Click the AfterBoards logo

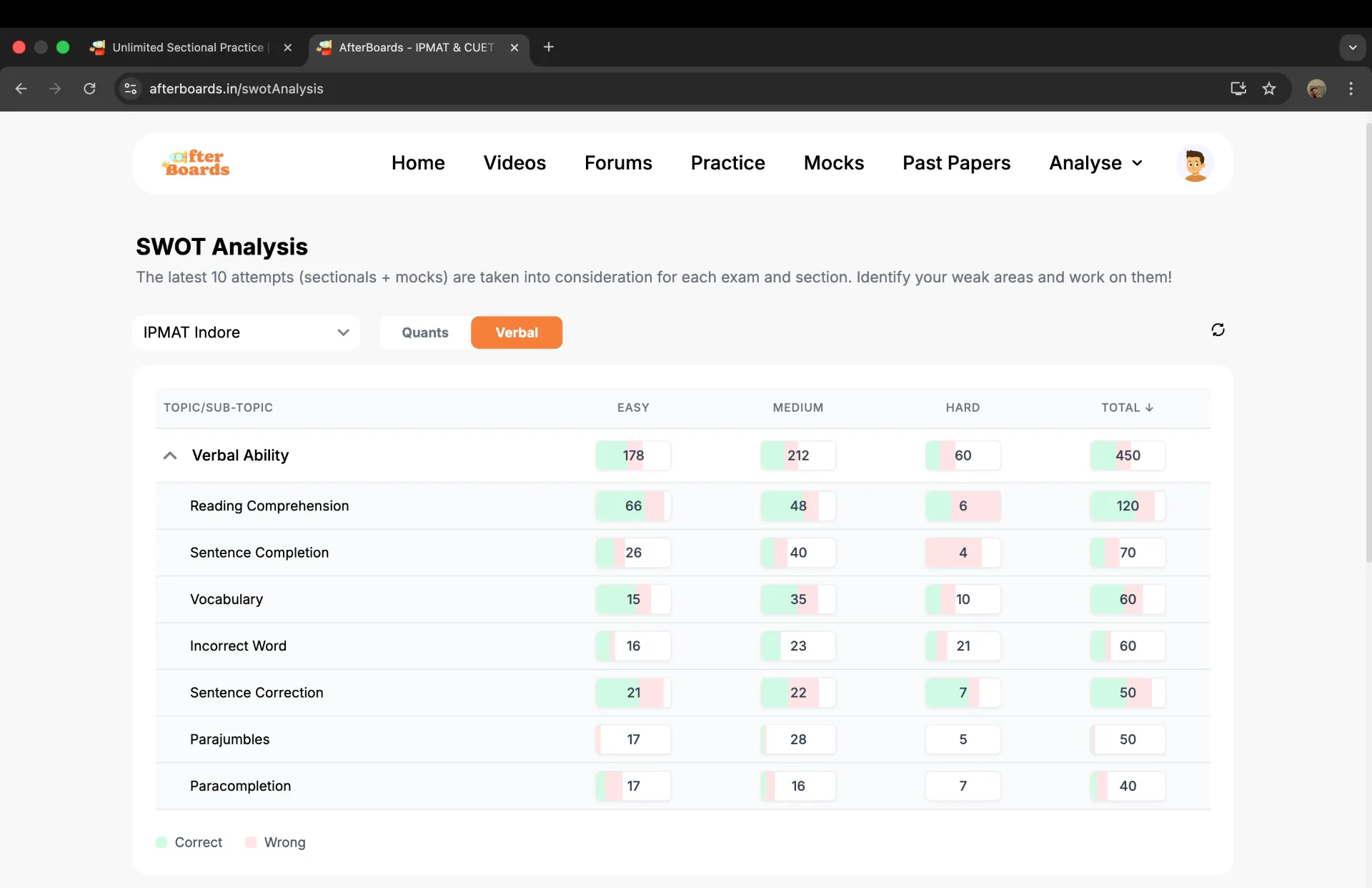point(196,163)
